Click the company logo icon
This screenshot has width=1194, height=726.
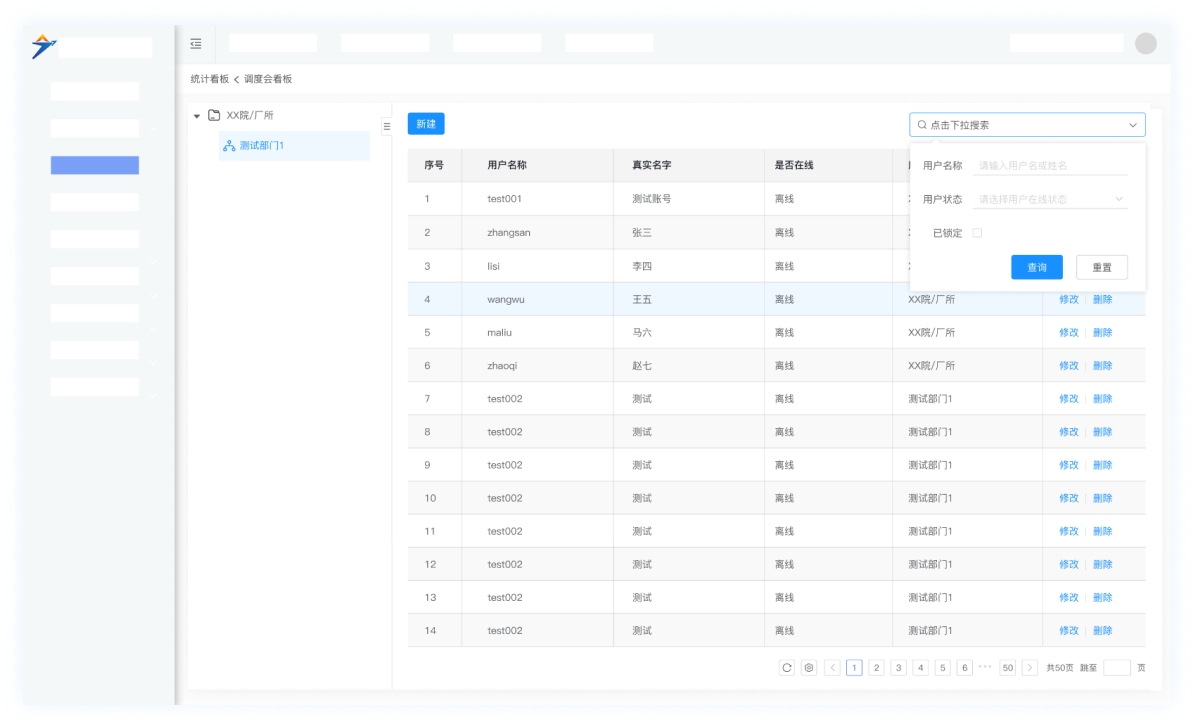43,46
